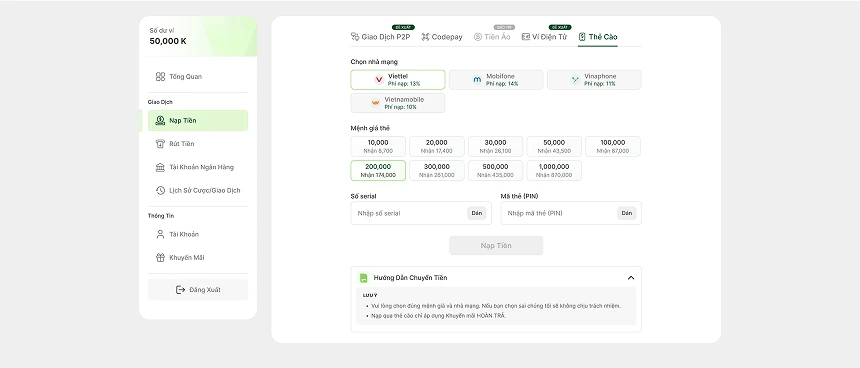Select Vietnamobile network provider
Image resolution: width=860 pixels, height=368 pixels.
pyautogui.click(x=398, y=103)
